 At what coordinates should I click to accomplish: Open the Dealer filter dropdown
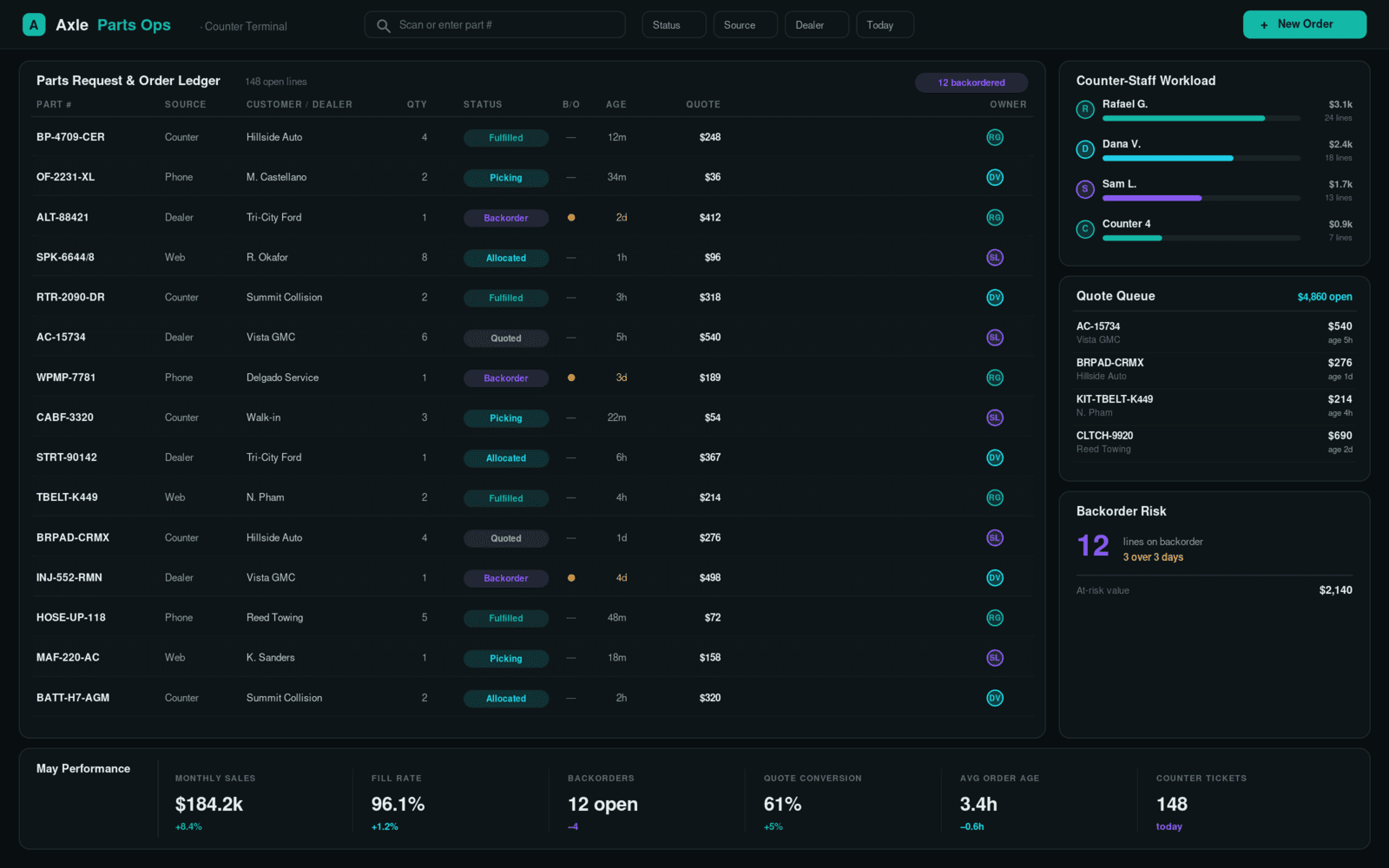pyautogui.click(x=816, y=25)
